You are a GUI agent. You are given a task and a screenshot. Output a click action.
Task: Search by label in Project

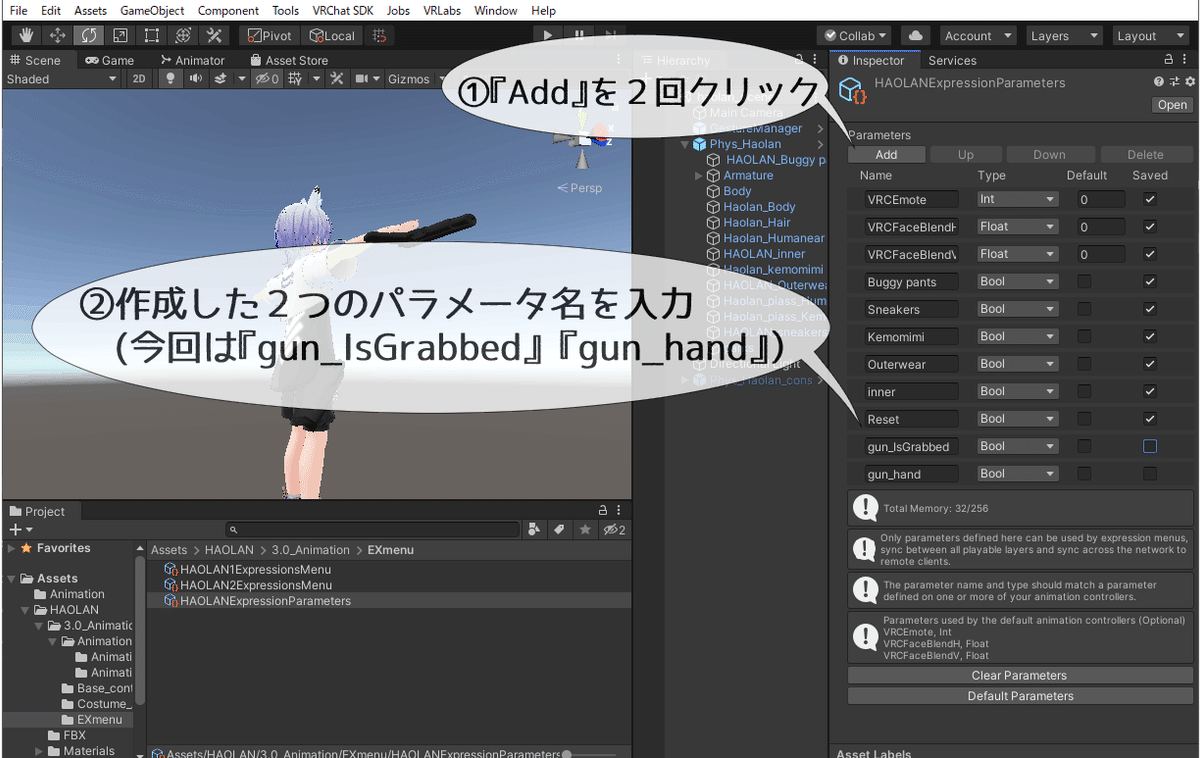pyautogui.click(x=559, y=529)
